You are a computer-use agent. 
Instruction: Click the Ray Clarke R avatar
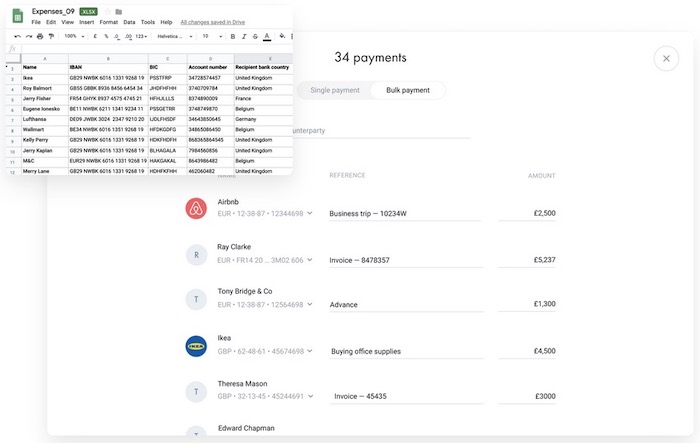tap(196, 255)
